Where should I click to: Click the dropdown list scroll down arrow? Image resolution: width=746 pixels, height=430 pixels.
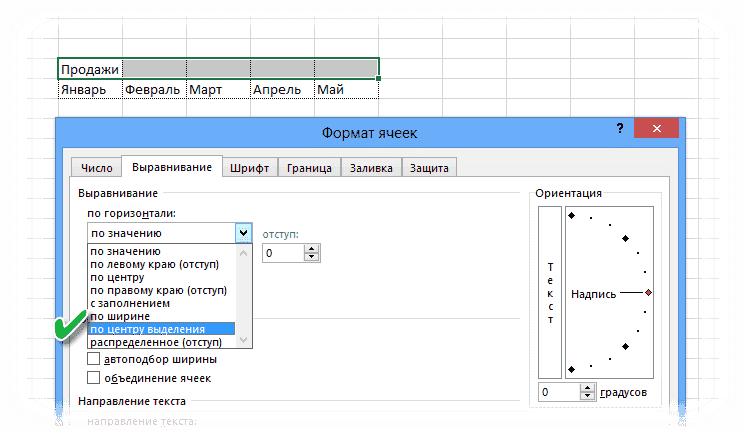pos(244,340)
